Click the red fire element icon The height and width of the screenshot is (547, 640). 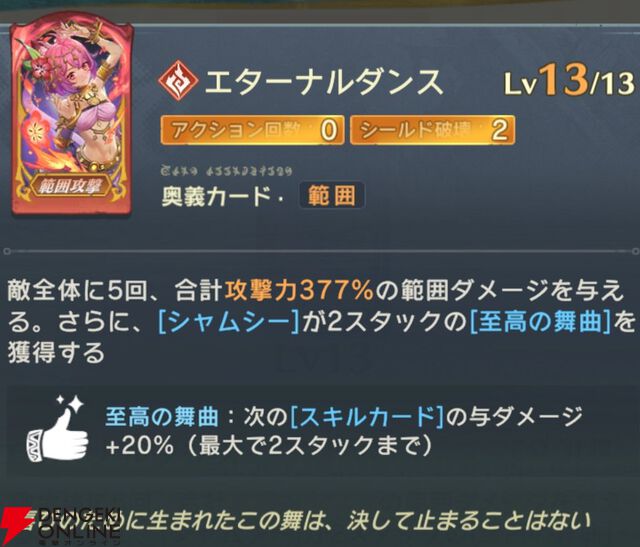coord(178,81)
